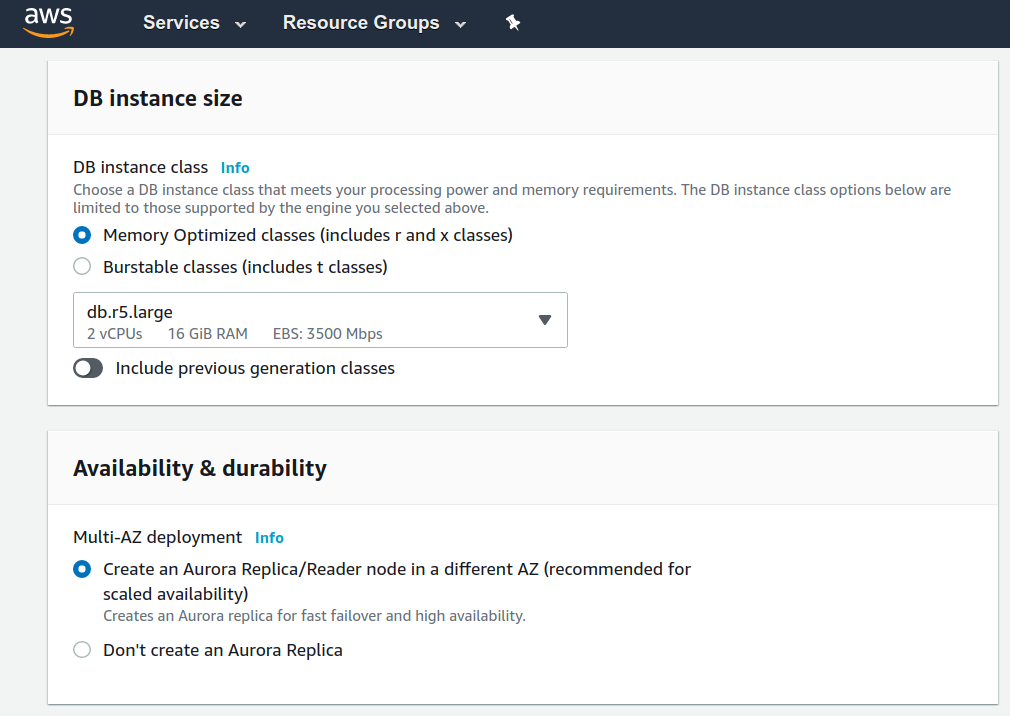
Task: Click the 'DB instance class' label
Action: (140, 167)
